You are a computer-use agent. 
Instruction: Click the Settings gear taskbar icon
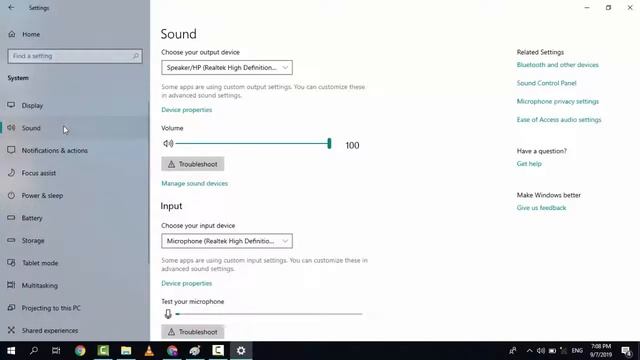tap(241, 351)
